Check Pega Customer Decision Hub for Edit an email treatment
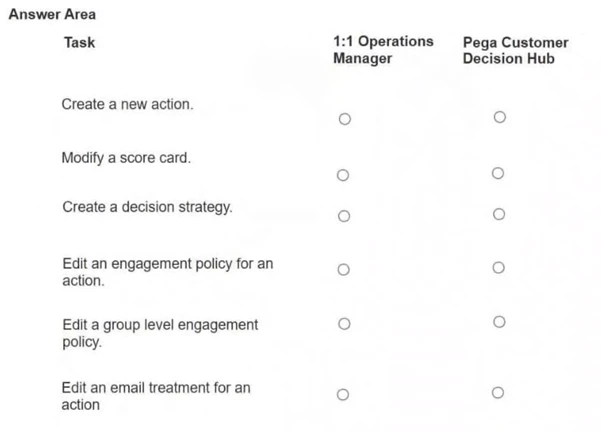 click(498, 393)
